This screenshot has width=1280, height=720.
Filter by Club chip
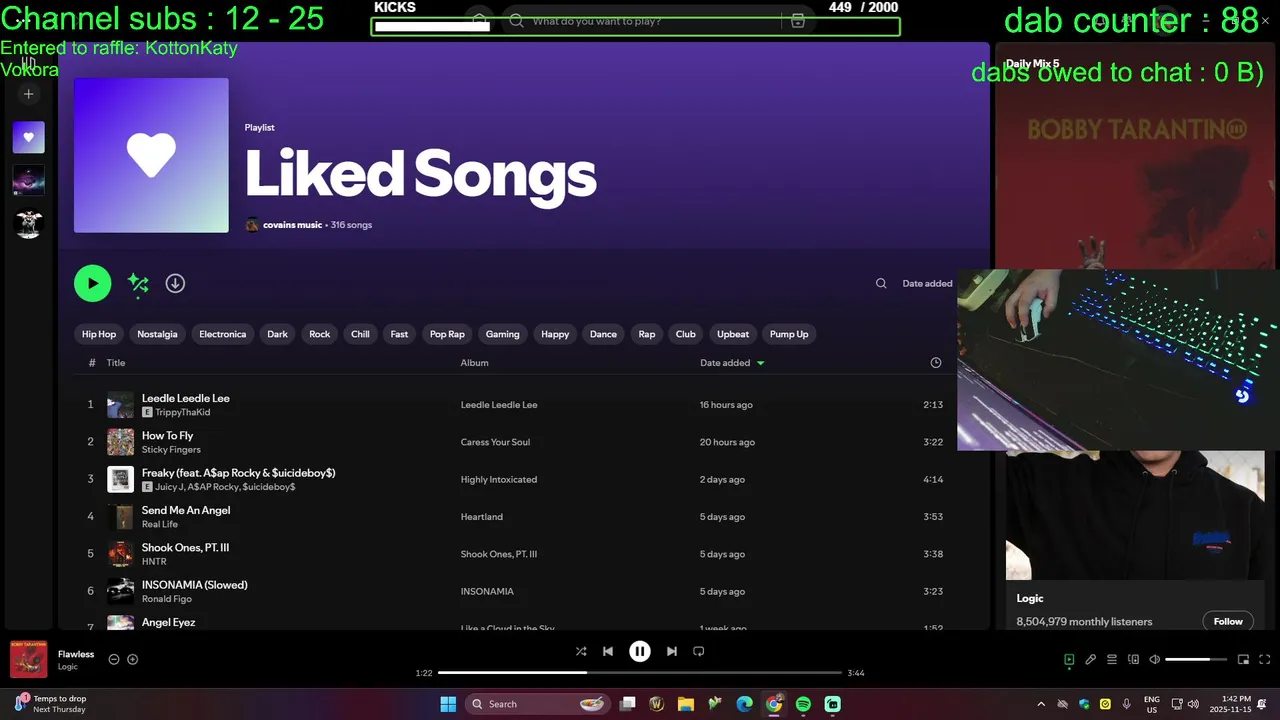pyautogui.click(x=685, y=334)
